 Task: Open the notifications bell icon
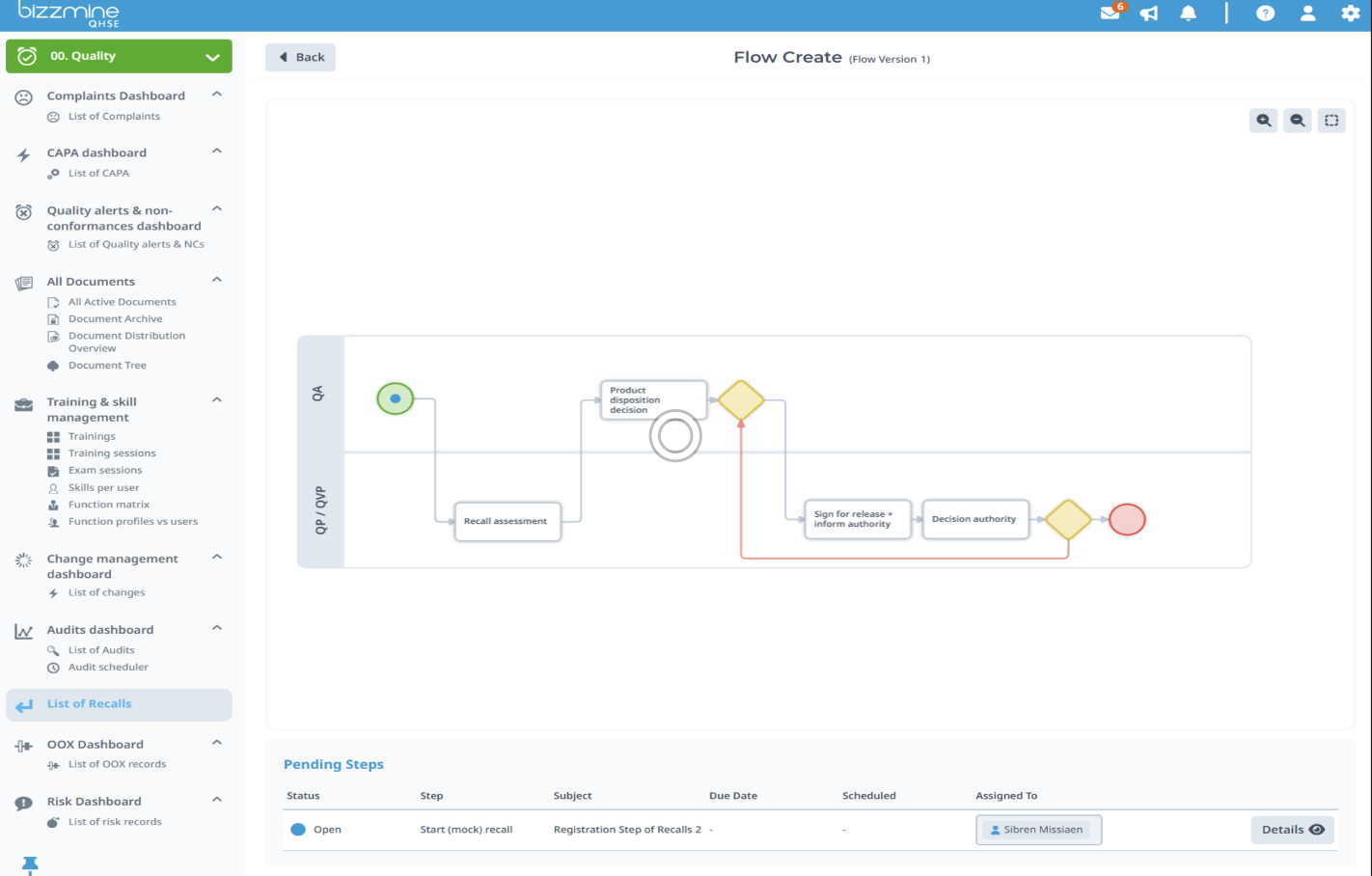point(1189,14)
